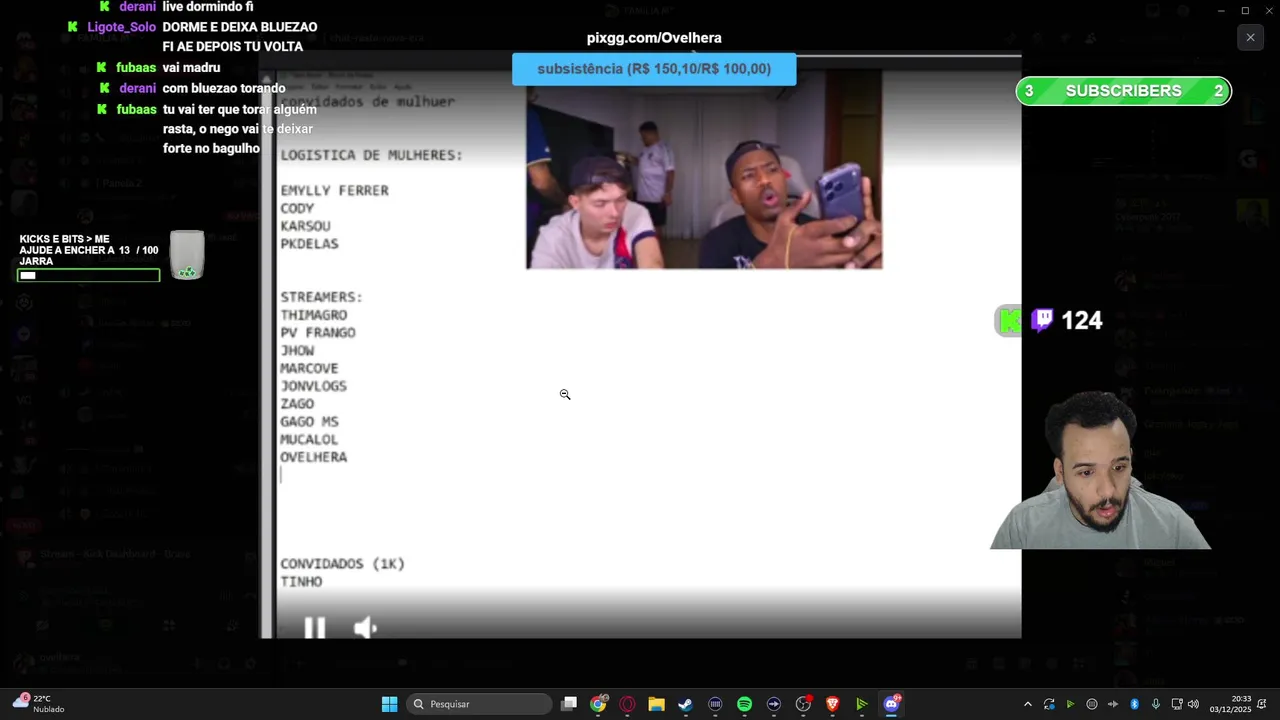Click the "CONVIDADOS (1K)" heading
1280x720 pixels.
point(342,564)
